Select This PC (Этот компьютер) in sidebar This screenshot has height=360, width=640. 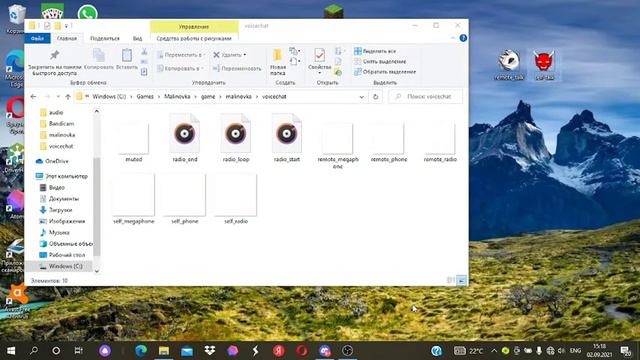point(62,176)
